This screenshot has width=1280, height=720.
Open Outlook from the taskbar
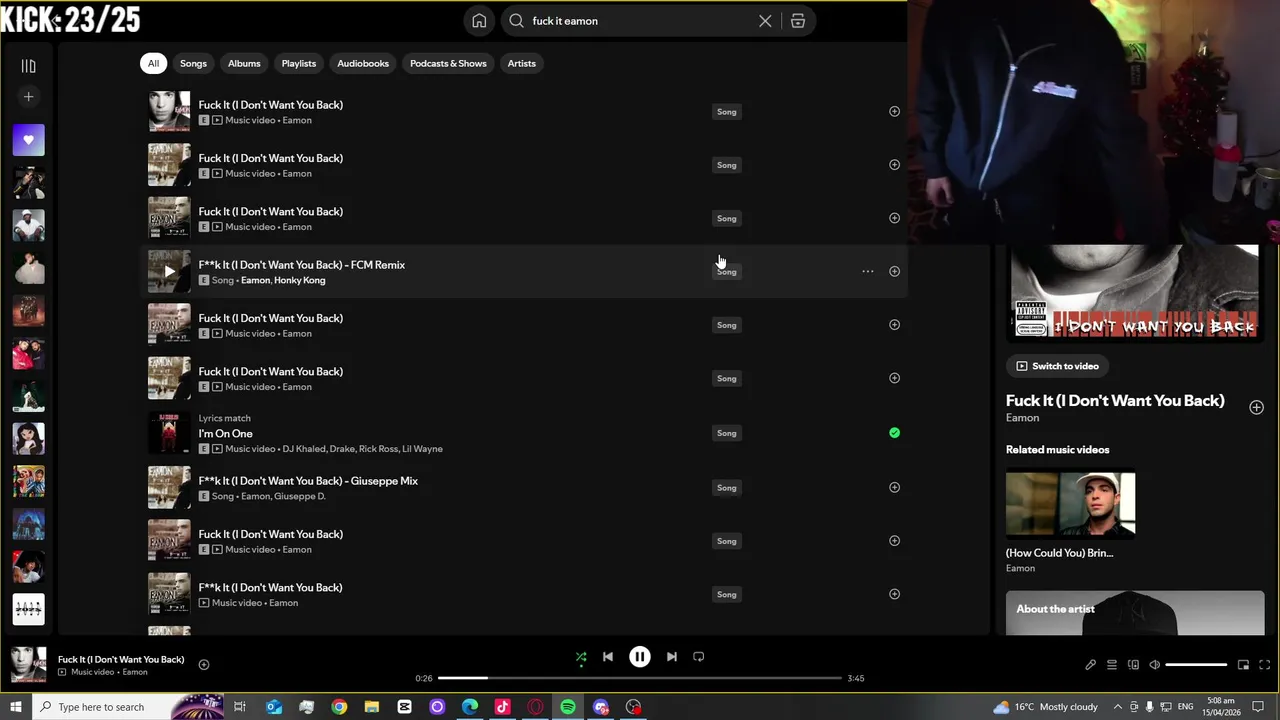274,707
